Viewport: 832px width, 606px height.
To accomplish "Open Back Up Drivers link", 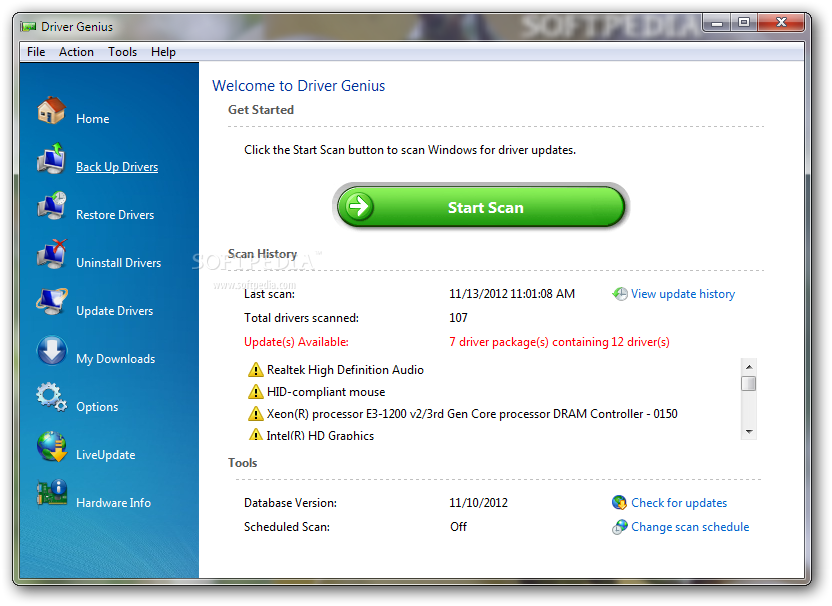I will (117, 167).
